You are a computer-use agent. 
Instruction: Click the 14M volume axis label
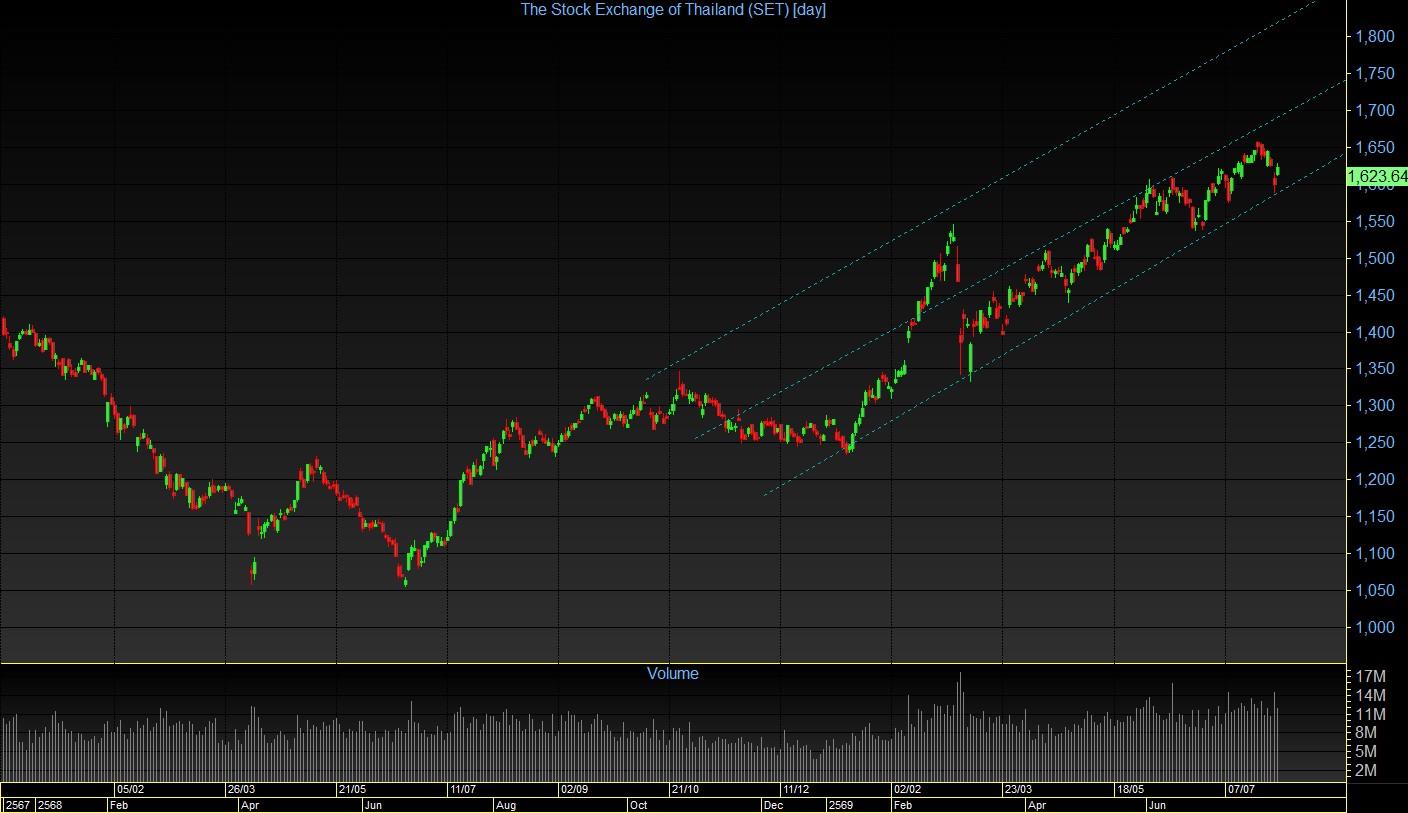1370,696
